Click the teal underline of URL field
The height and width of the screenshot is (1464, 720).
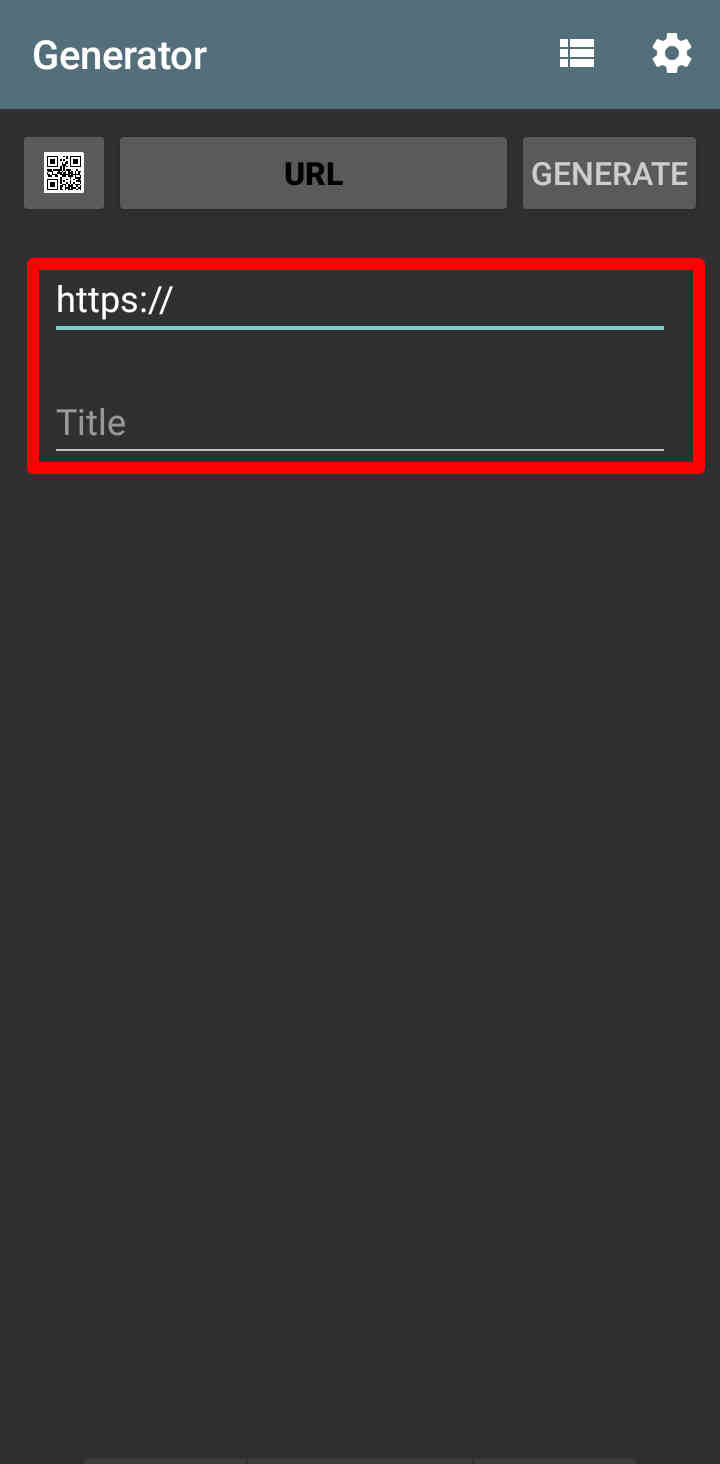coord(360,327)
